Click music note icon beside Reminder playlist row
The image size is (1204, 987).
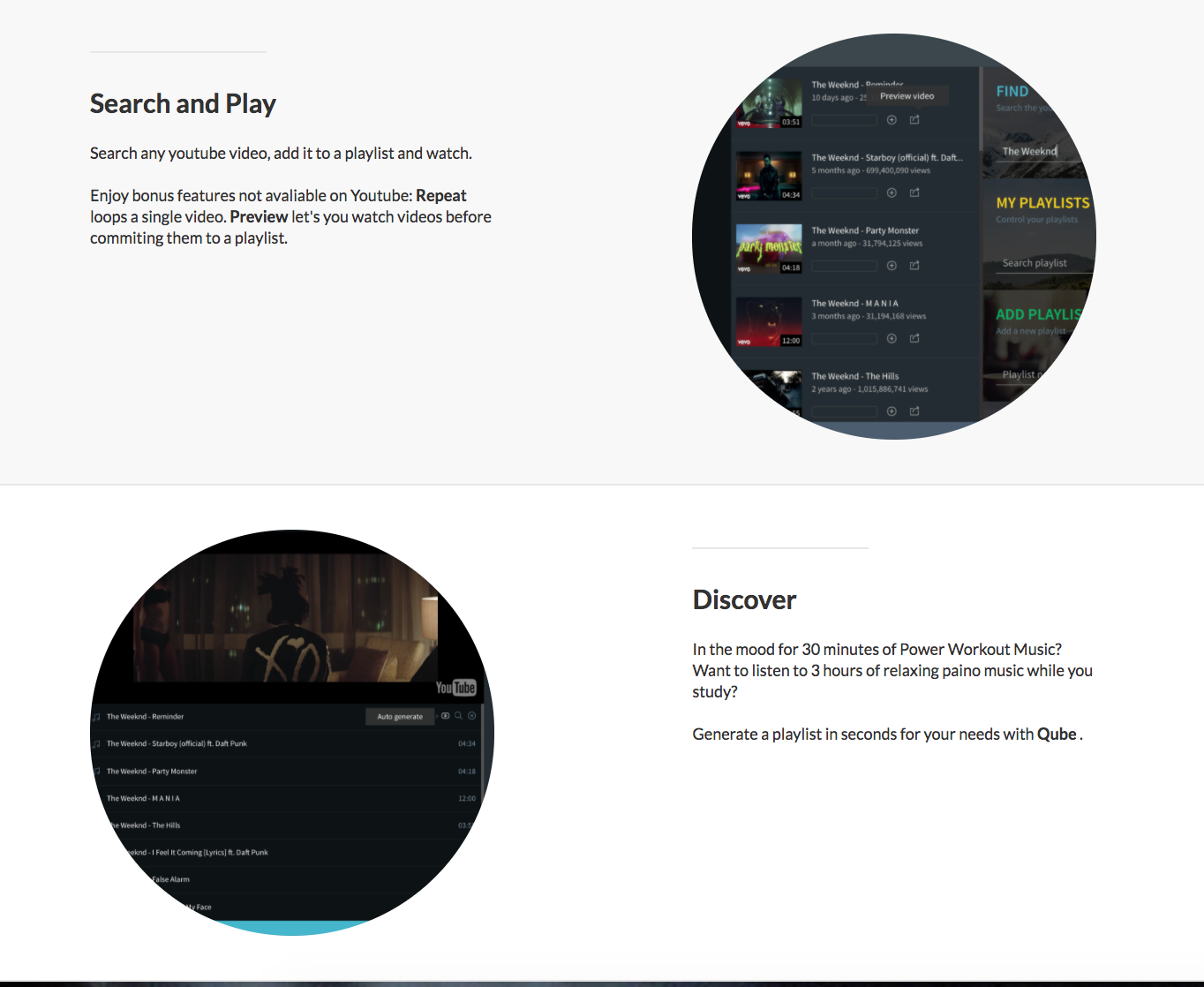pyautogui.click(x=97, y=717)
